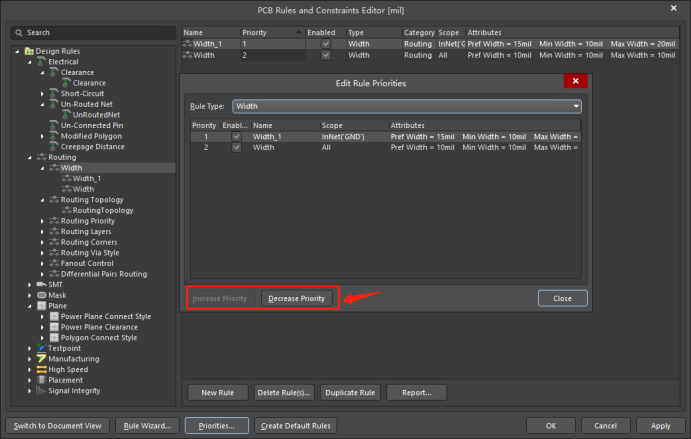Click the High Speed category icon
This screenshot has height=439, width=691.
click(x=41, y=369)
